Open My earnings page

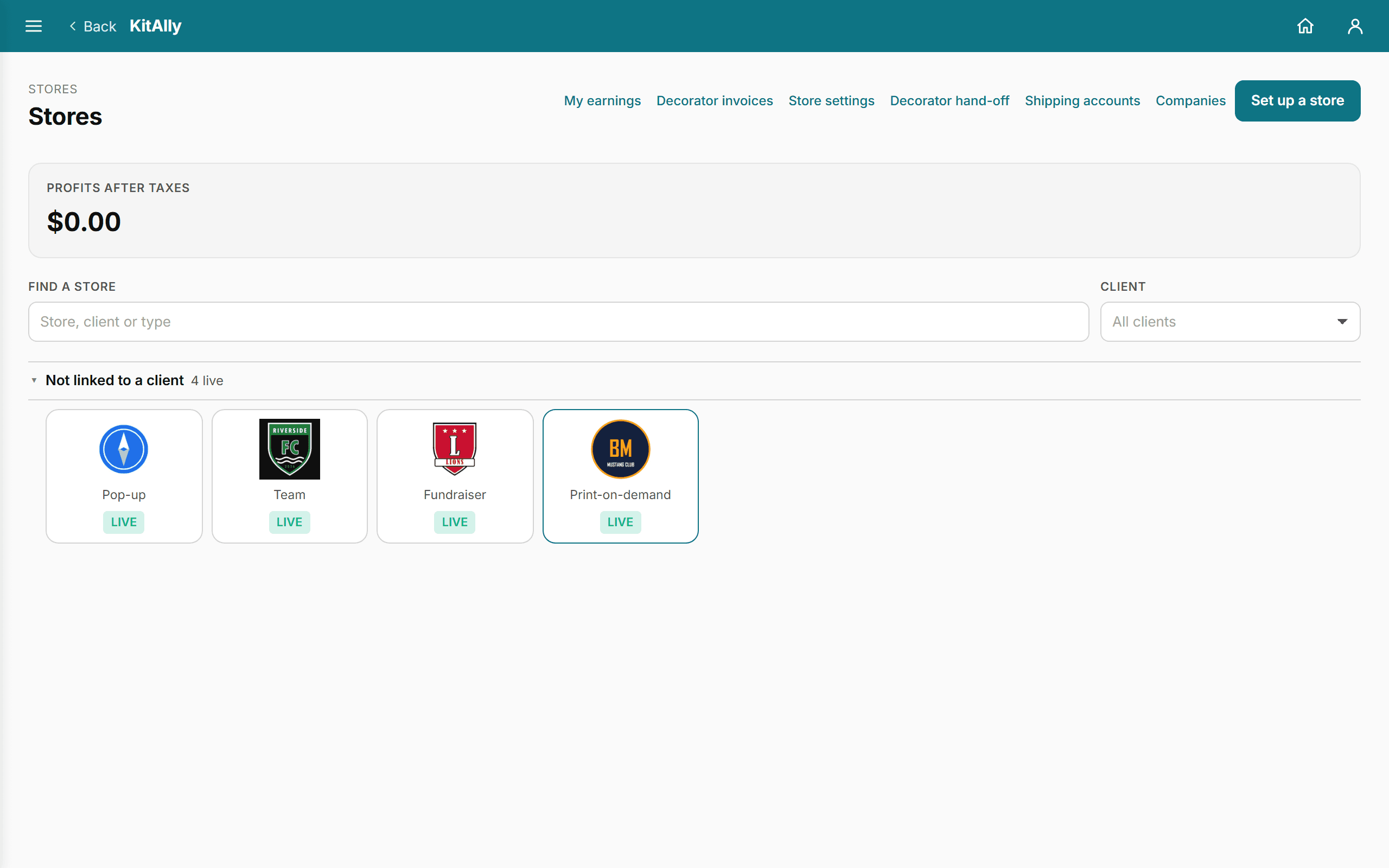(602, 101)
